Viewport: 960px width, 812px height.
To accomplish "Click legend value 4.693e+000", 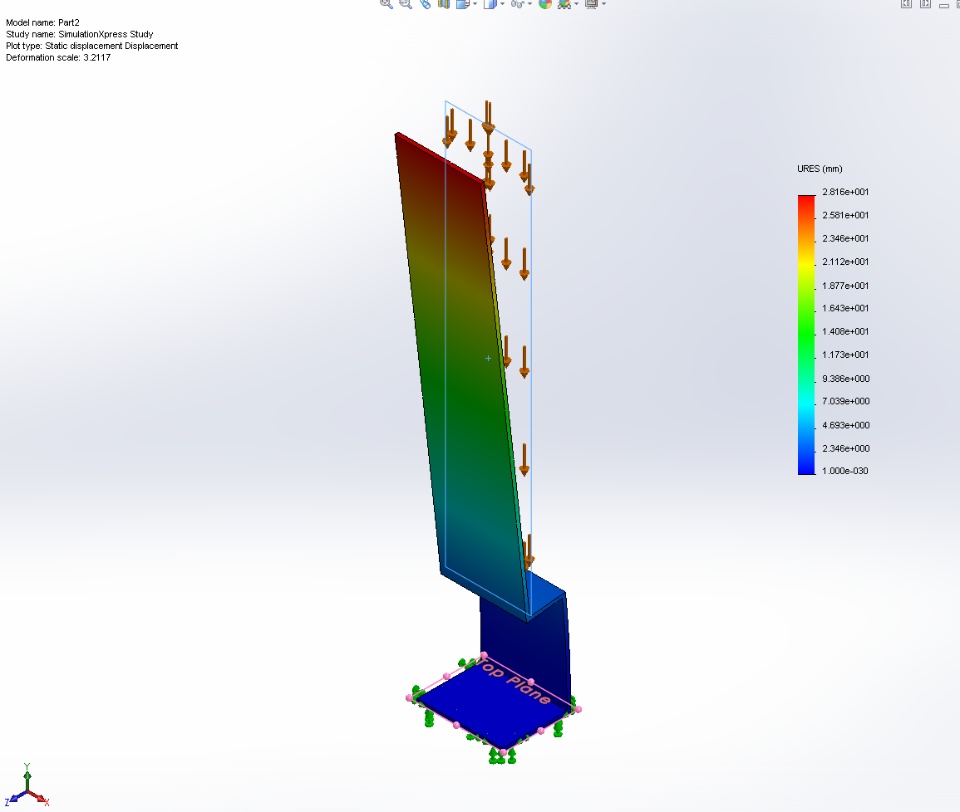I will 846,425.
